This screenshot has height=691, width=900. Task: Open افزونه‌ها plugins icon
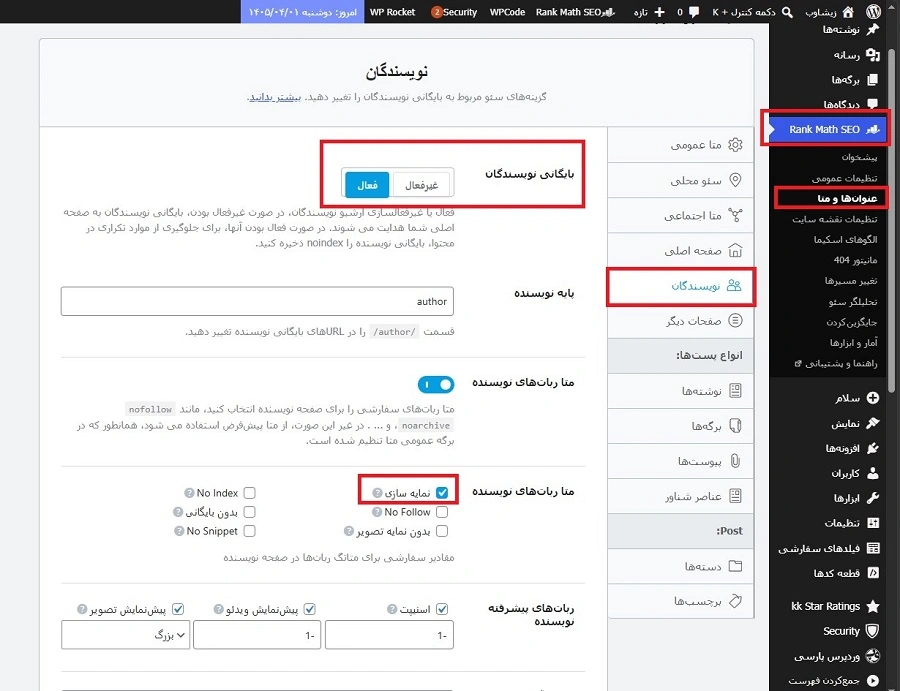pyautogui.click(x=872, y=448)
